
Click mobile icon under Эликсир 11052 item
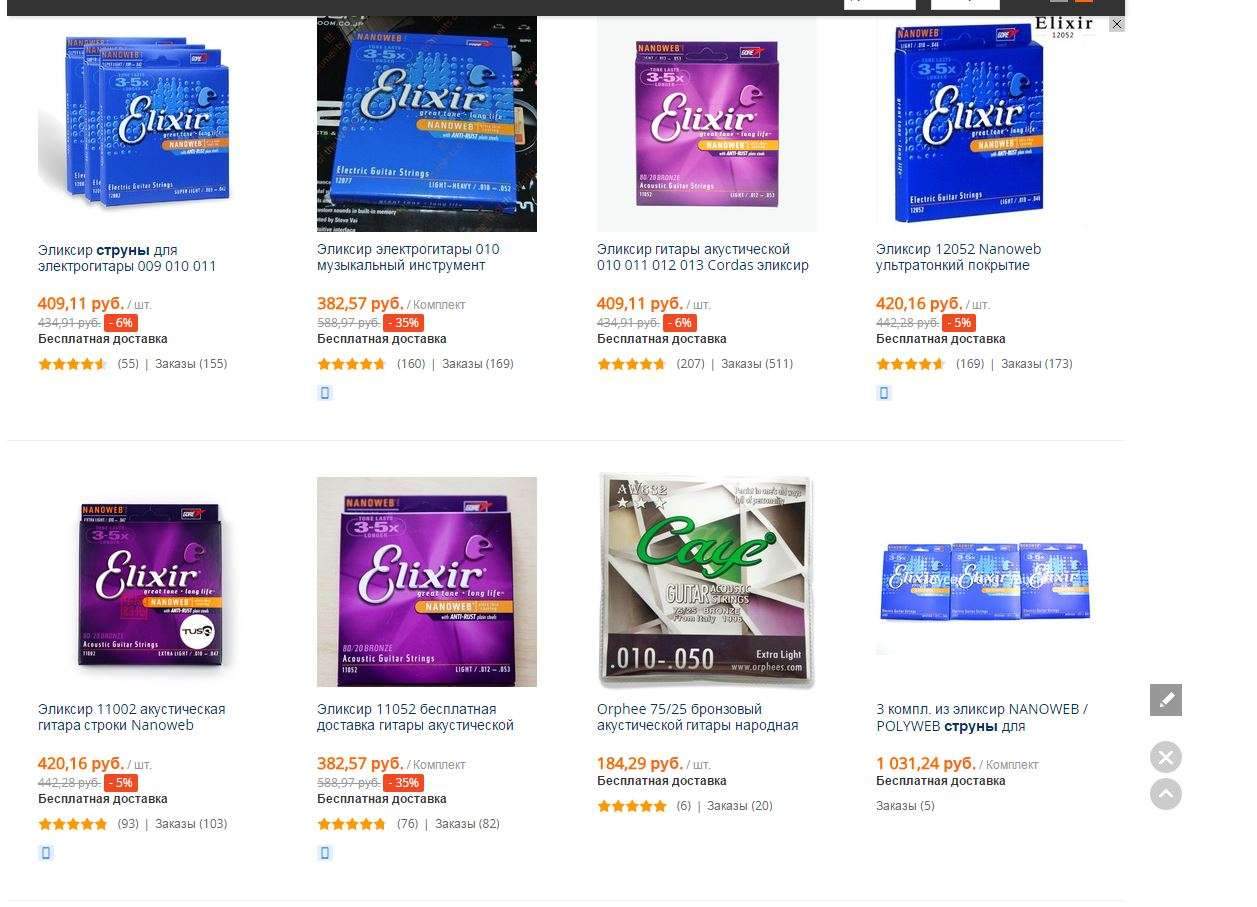click(x=325, y=853)
